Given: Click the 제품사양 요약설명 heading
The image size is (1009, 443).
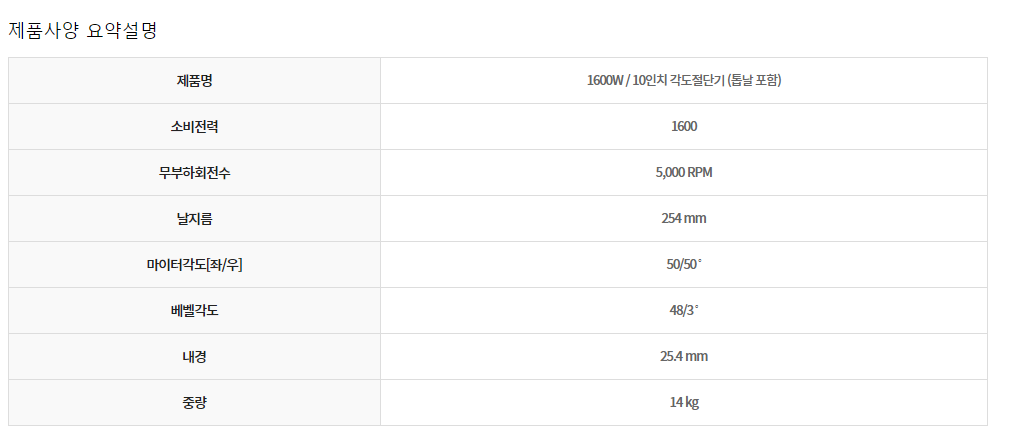Looking at the screenshot, I should point(82,30).
